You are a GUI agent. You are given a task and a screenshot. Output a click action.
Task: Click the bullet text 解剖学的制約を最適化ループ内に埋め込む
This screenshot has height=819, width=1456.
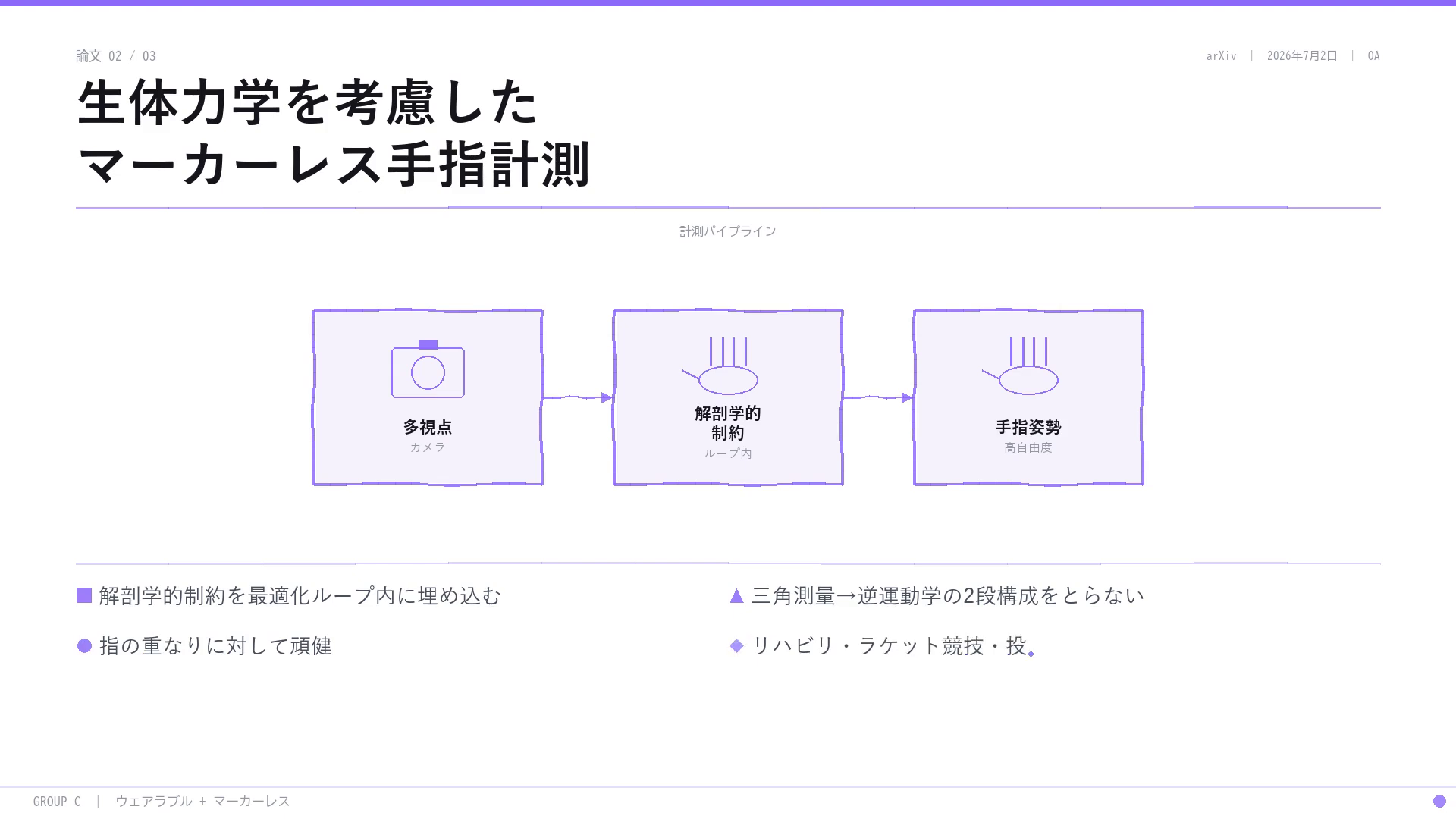pos(300,596)
